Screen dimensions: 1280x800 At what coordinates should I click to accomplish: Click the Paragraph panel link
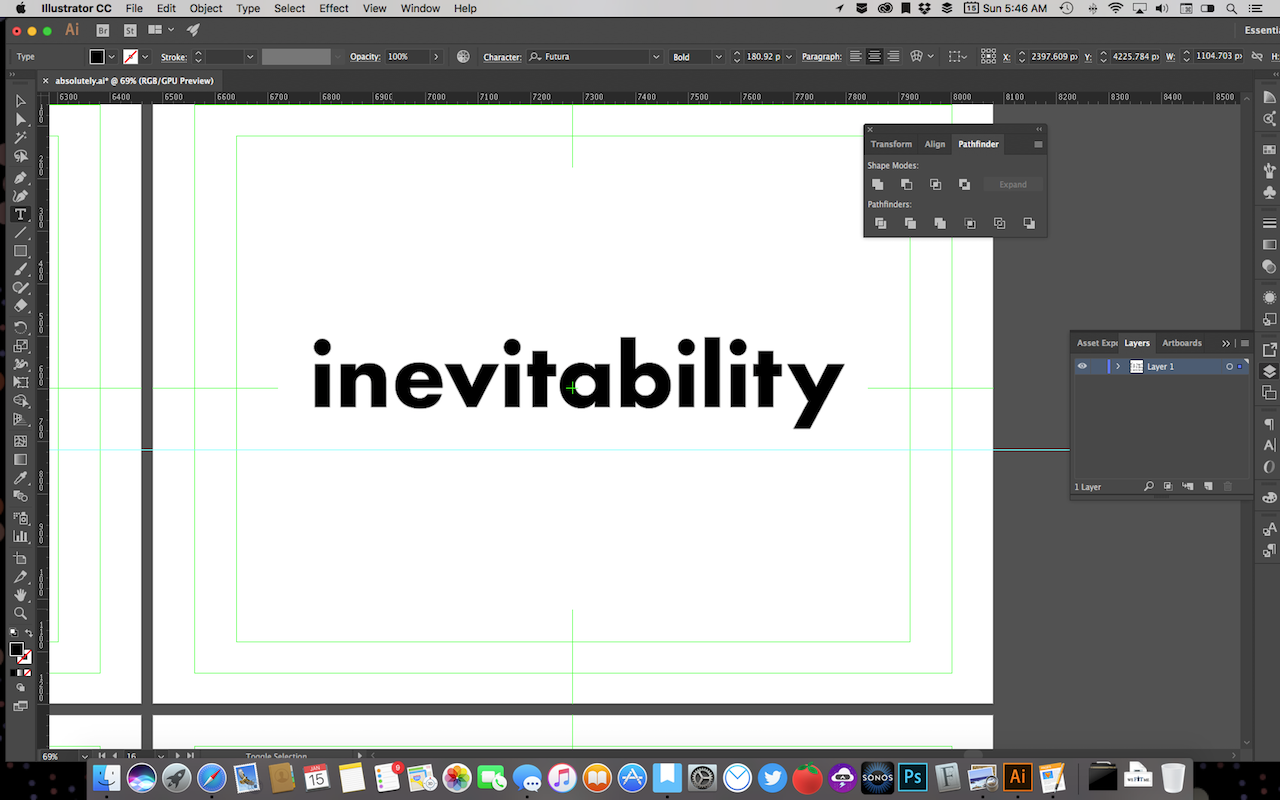821,57
